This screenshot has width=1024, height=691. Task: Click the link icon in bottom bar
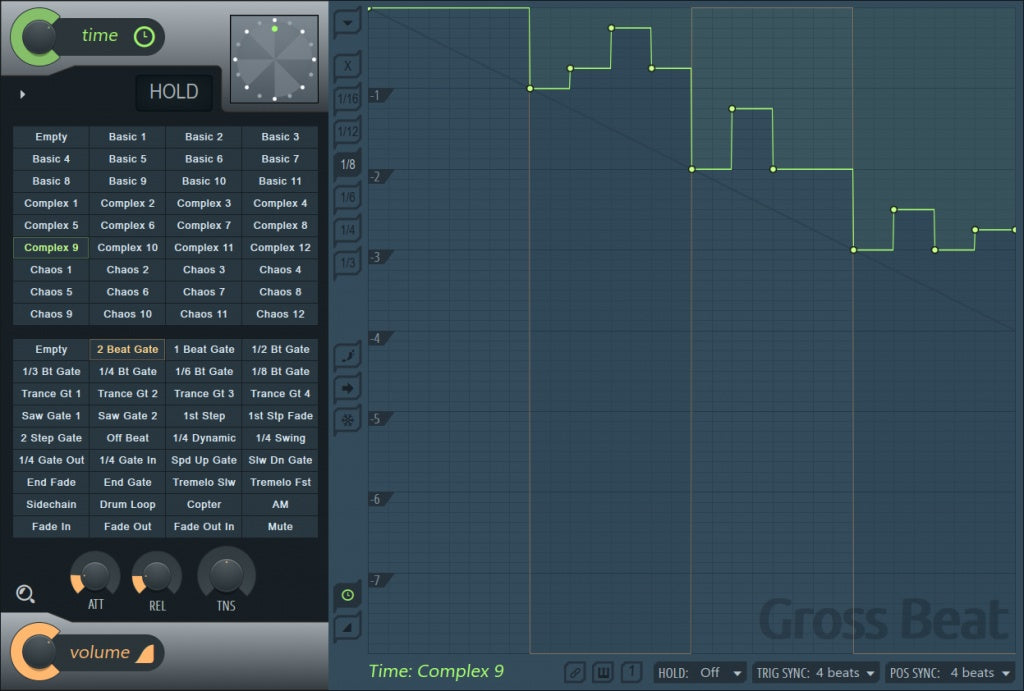coord(575,673)
